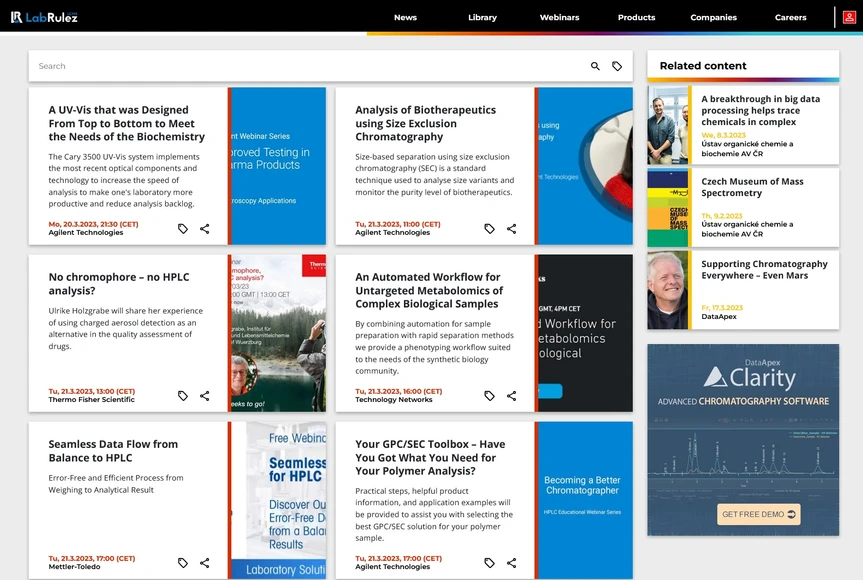The image size is (863, 580).
Task: Click thumbnail of big data article
Action: coord(668,125)
